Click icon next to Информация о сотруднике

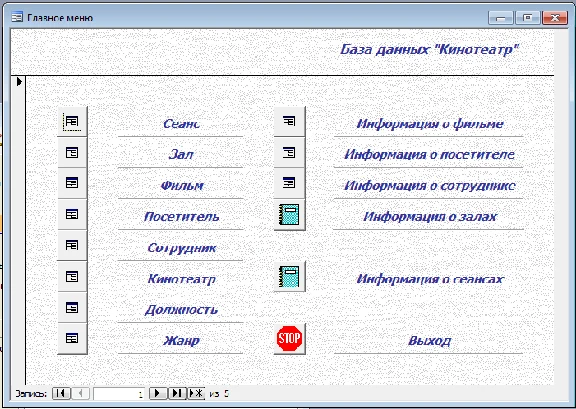289,183
